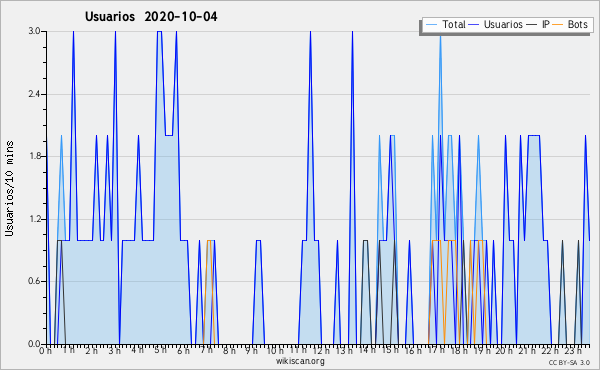The image size is (600, 370).
Task: Click the y-axis value 1.8
Action: (35, 156)
